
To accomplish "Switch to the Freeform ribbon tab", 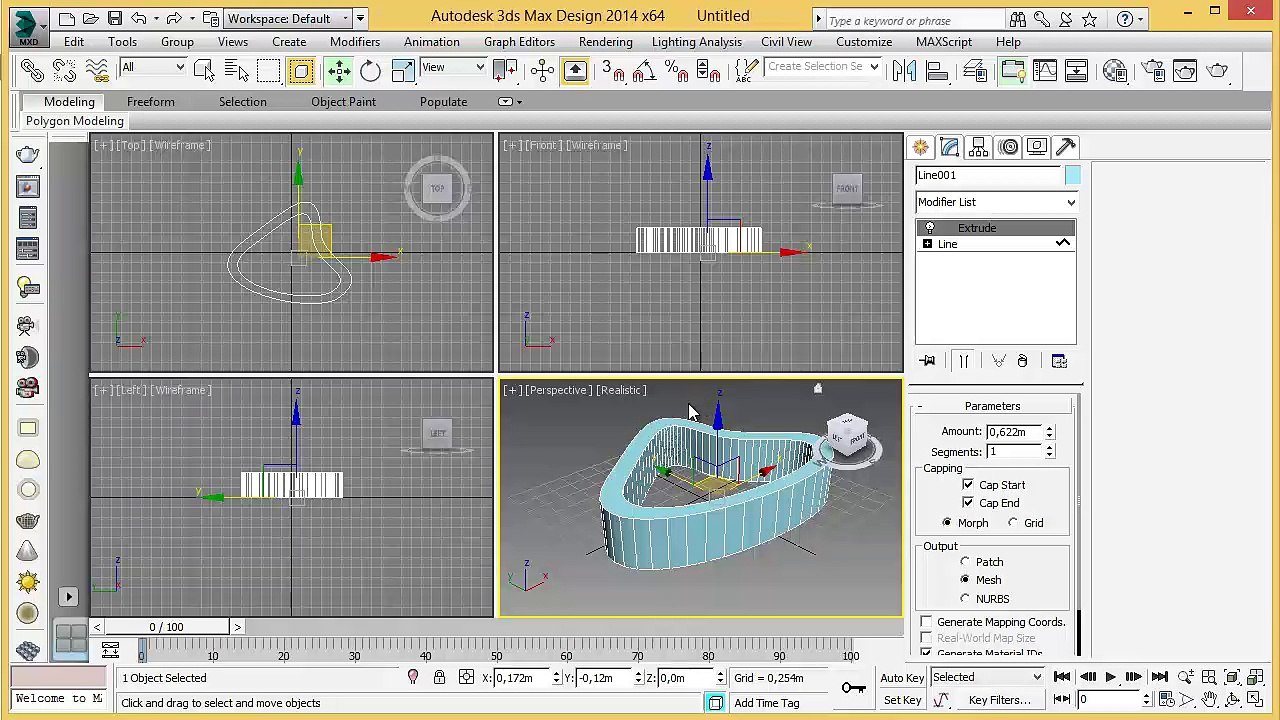I will click(150, 102).
